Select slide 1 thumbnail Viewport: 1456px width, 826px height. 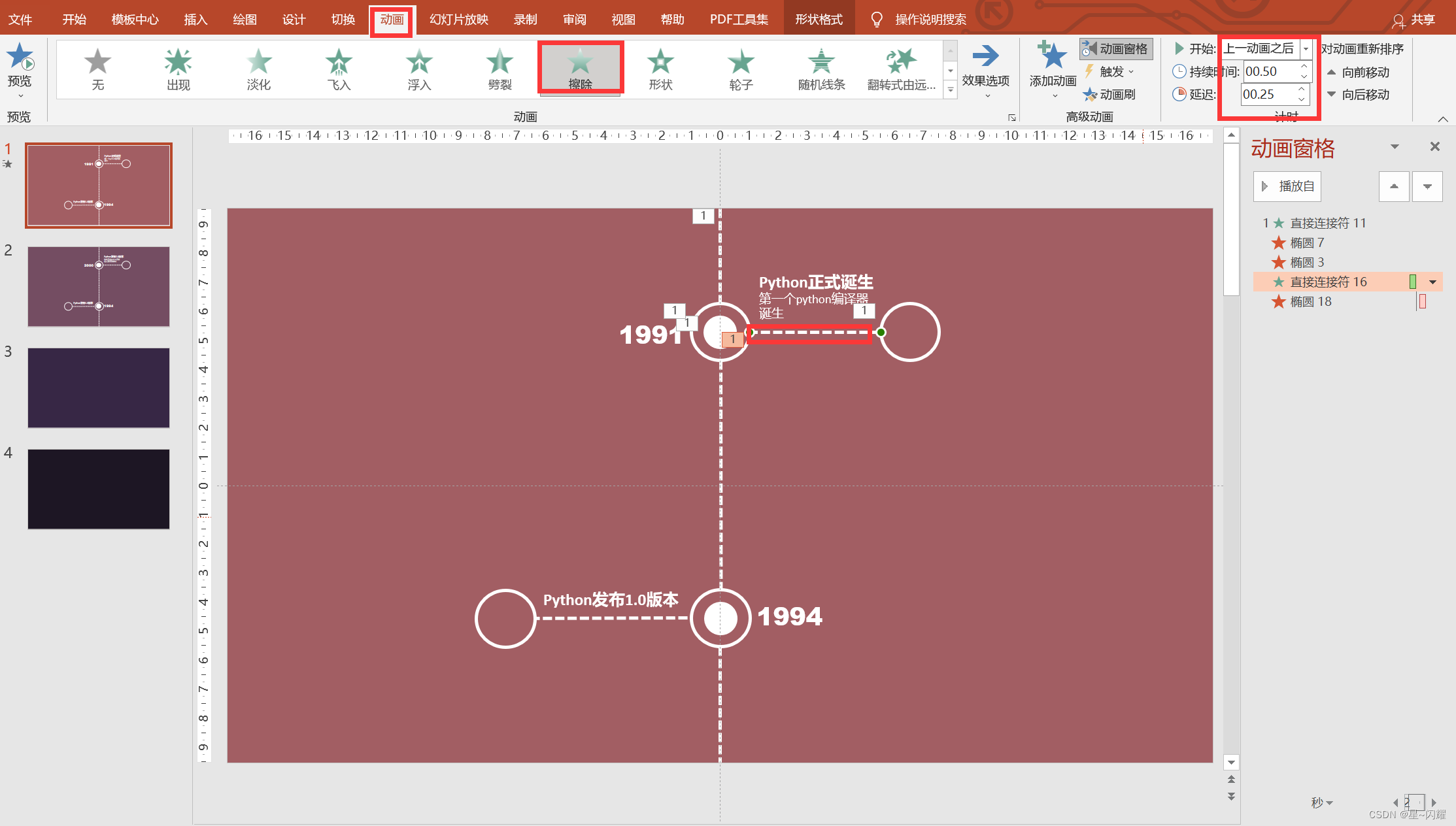99,186
